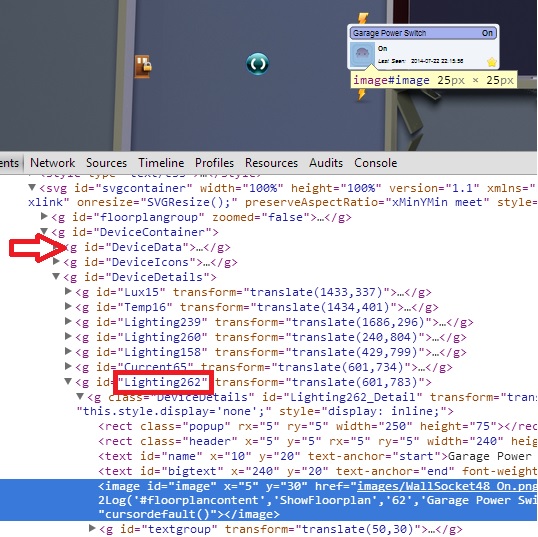Select the Temp16 element row
The image size is (538, 537).
click(257, 307)
